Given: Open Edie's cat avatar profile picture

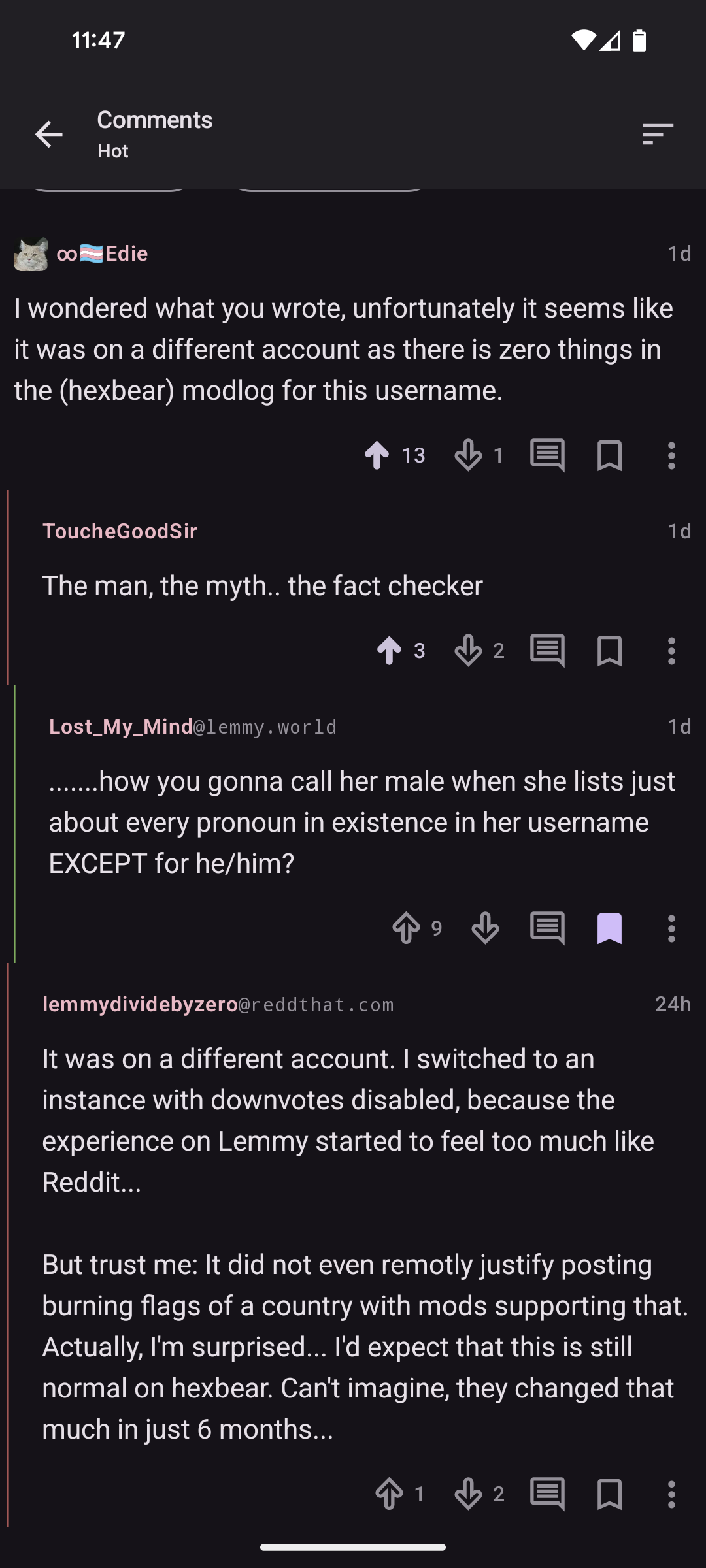Looking at the screenshot, I should (31, 253).
